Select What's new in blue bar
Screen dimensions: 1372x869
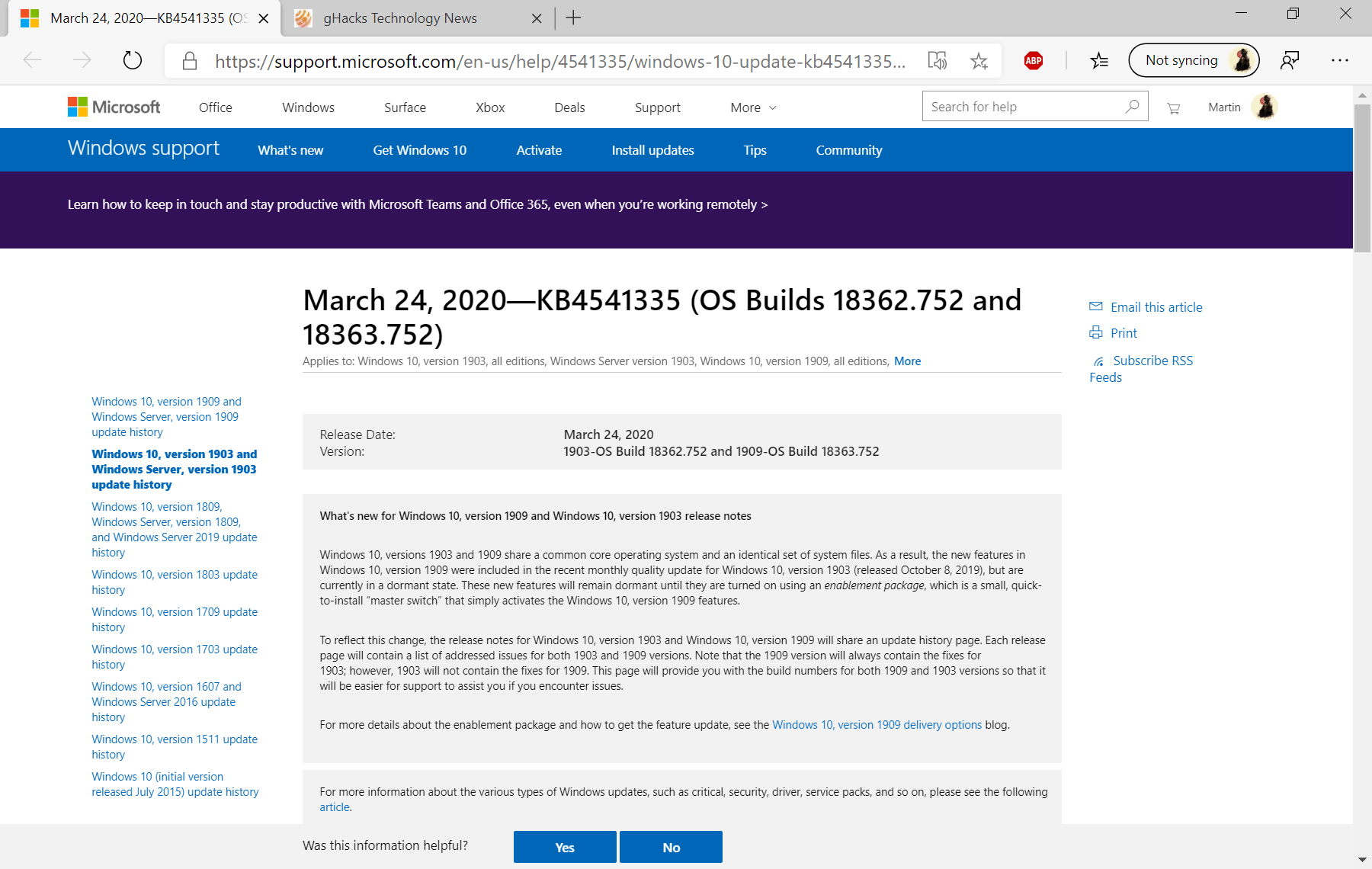(x=290, y=150)
